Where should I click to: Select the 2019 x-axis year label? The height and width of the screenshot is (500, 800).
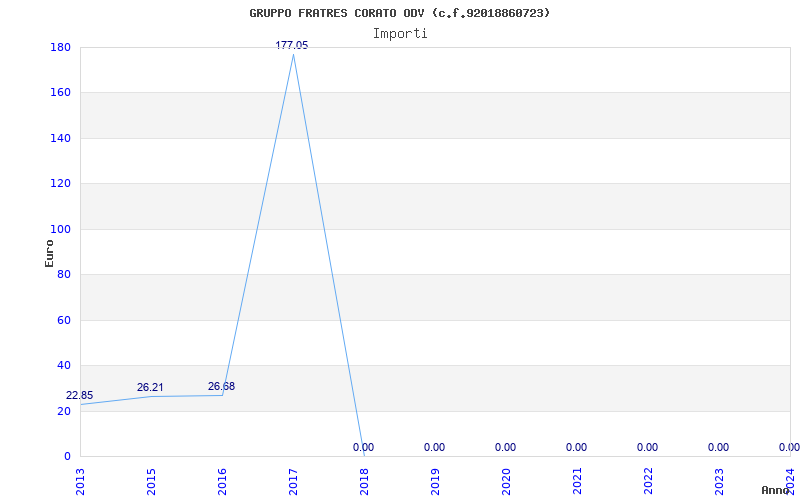[x=435, y=482]
